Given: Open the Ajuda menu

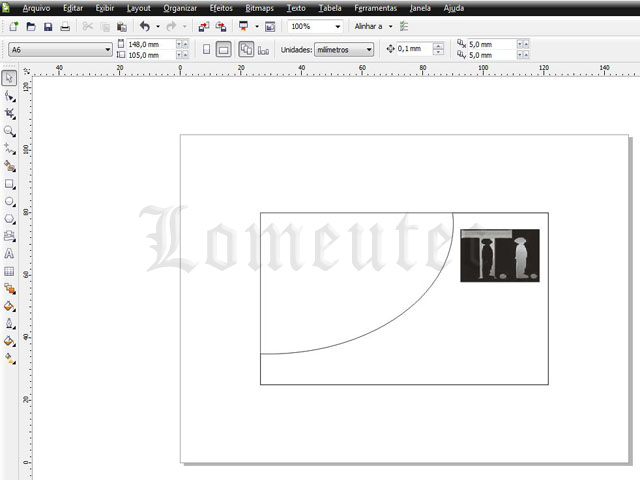Looking at the screenshot, I should pos(453,8).
